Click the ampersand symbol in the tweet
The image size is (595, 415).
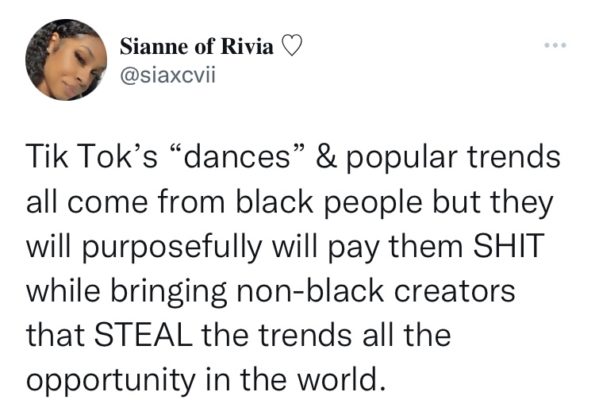click(325, 157)
